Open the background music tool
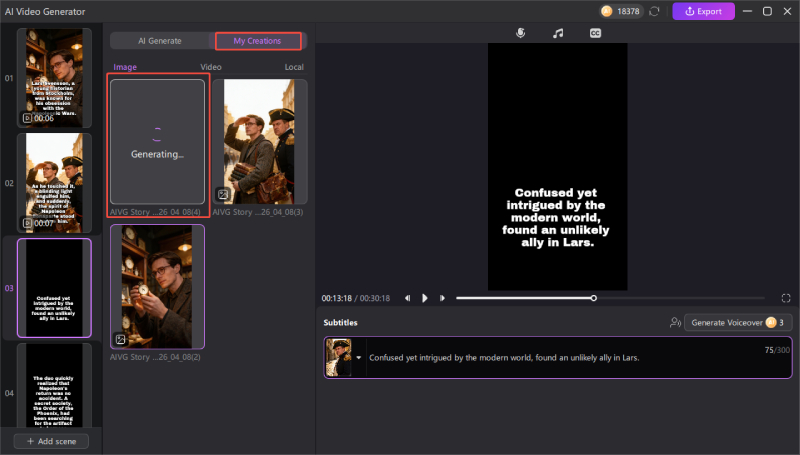 pos(558,33)
